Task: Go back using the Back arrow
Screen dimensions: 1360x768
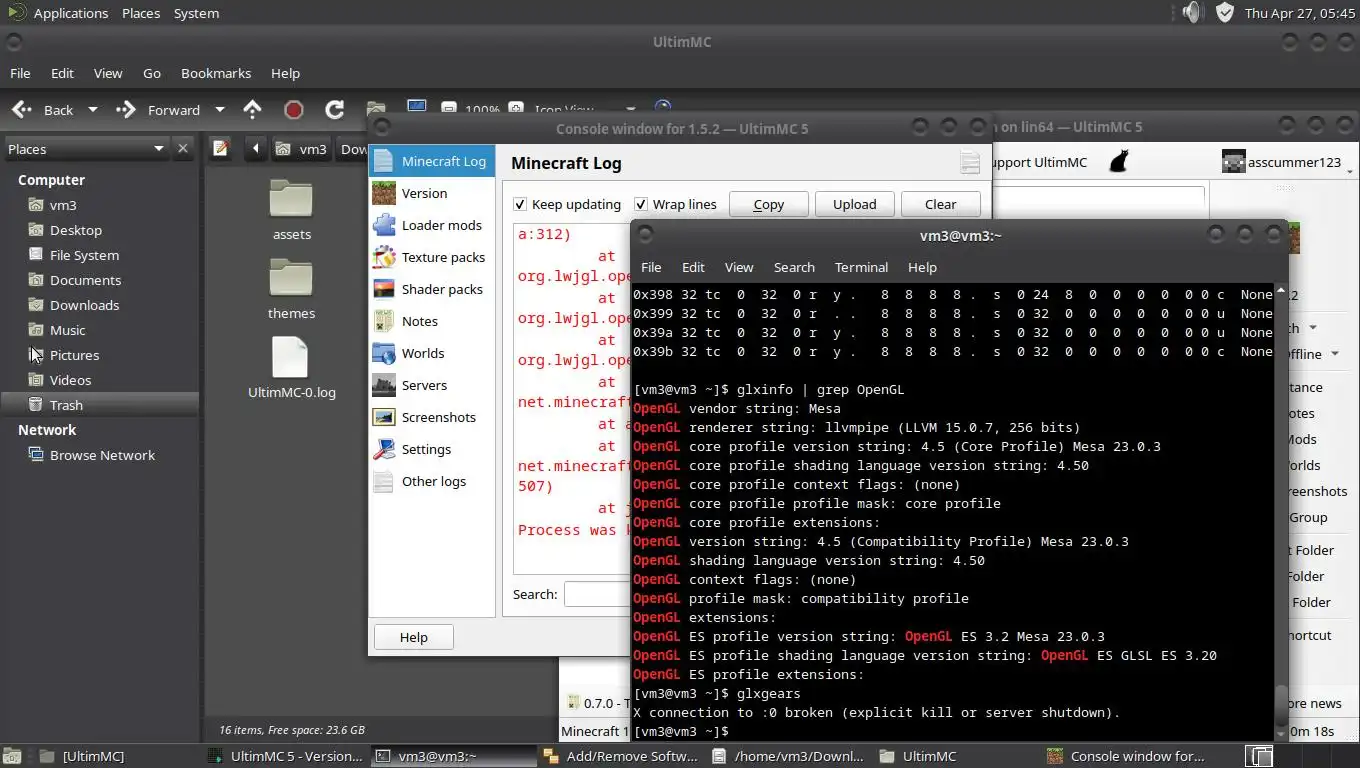Action: [x=42, y=110]
